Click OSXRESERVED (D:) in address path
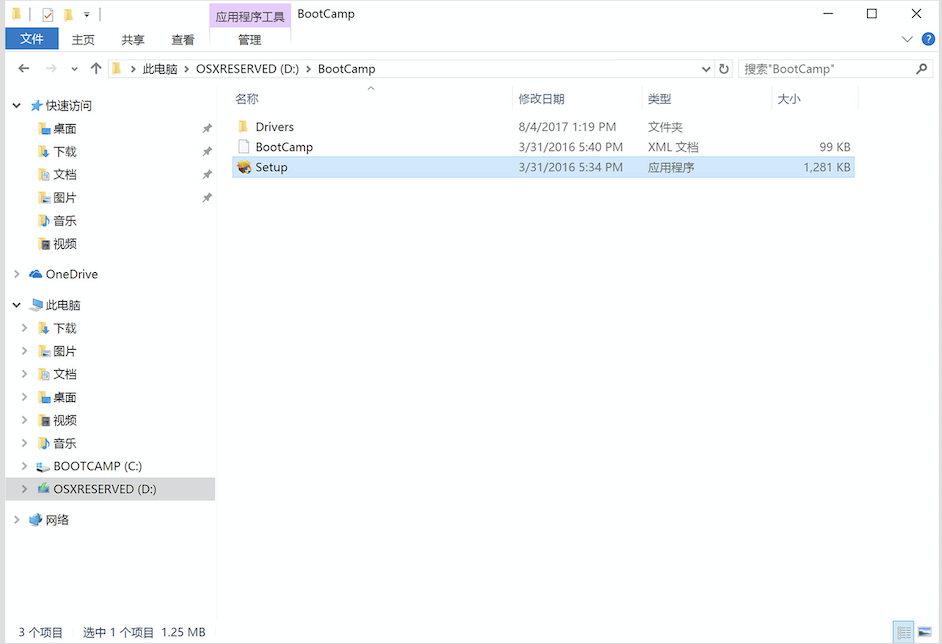This screenshot has width=942, height=644. [x=248, y=69]
